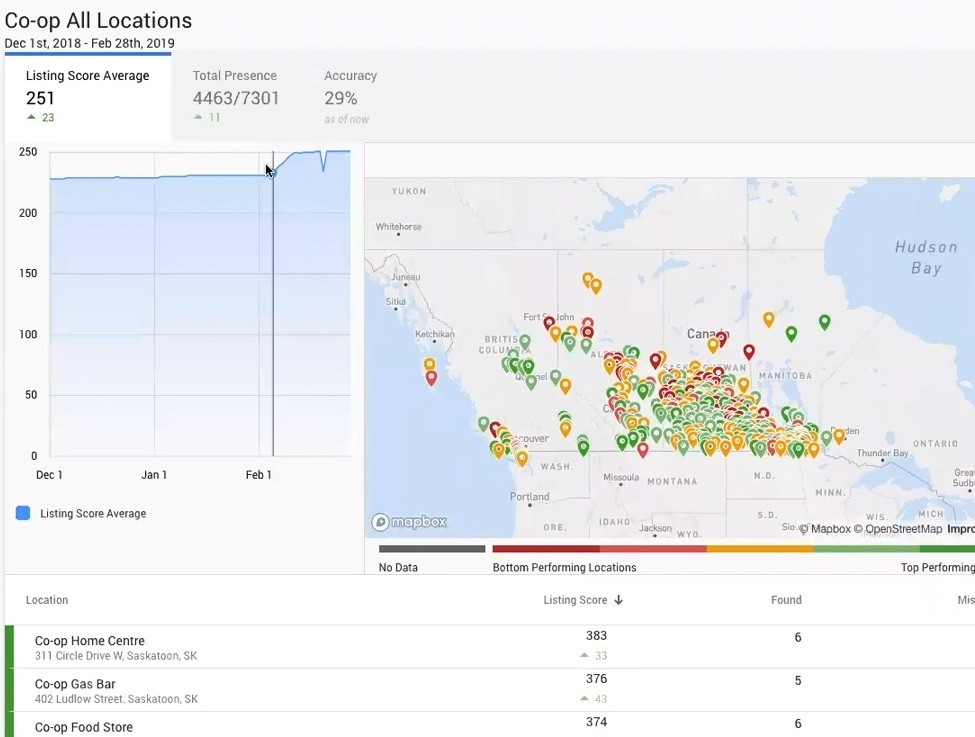
Task: Click the date range Dec 1st - Feb 28th
Action: (x=90, y=43)
